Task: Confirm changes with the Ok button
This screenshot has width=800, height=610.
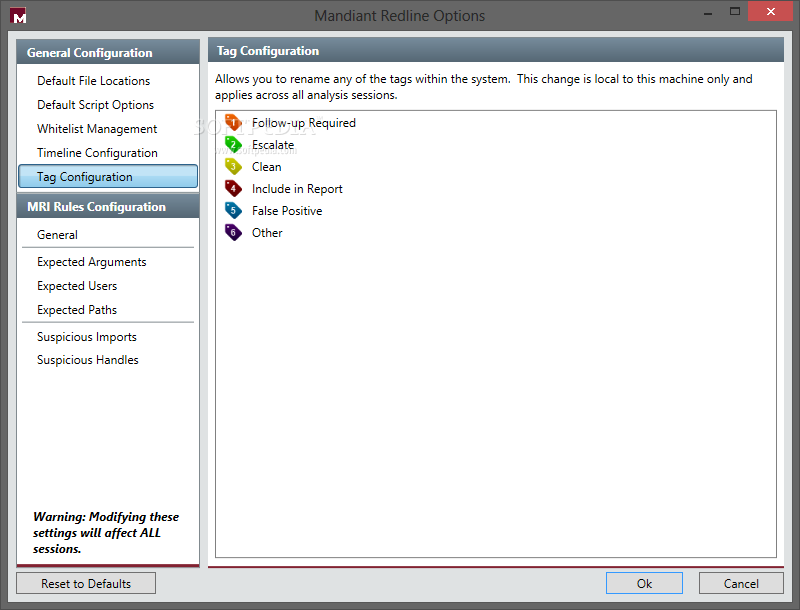Action: coord(644,583)
